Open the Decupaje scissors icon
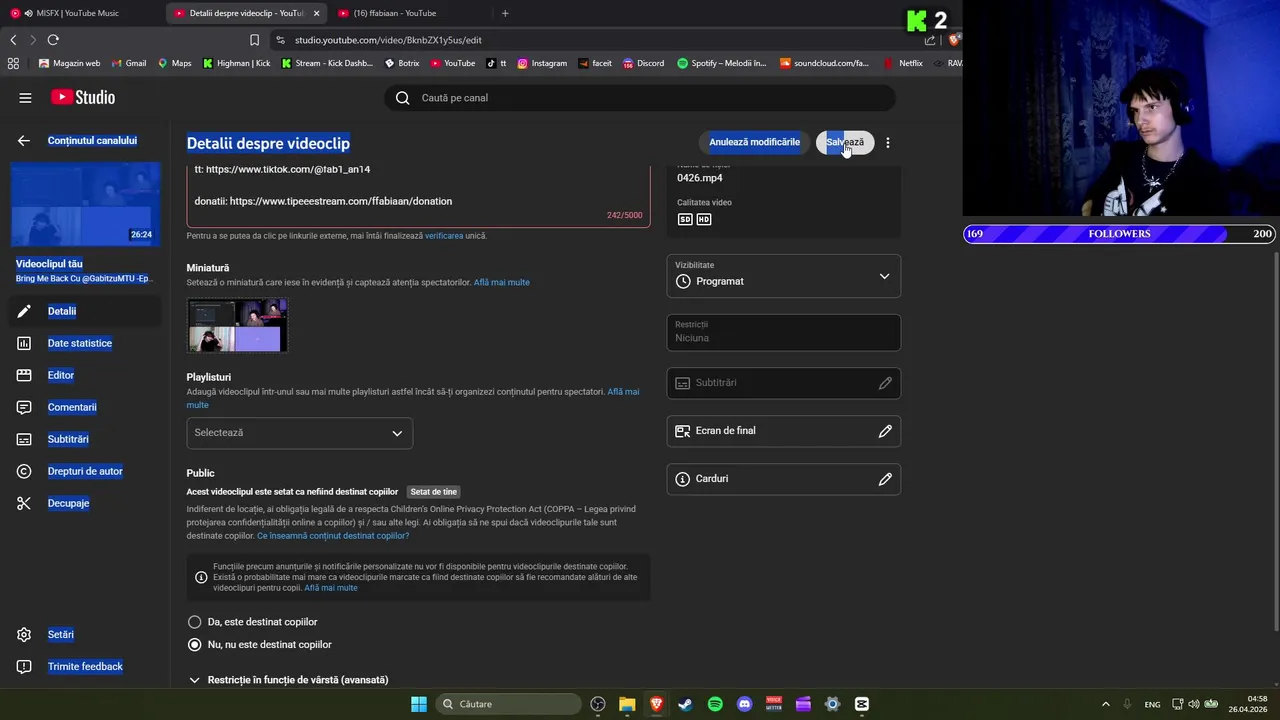This screenshot has height=720, width=1280. point(24,503)
